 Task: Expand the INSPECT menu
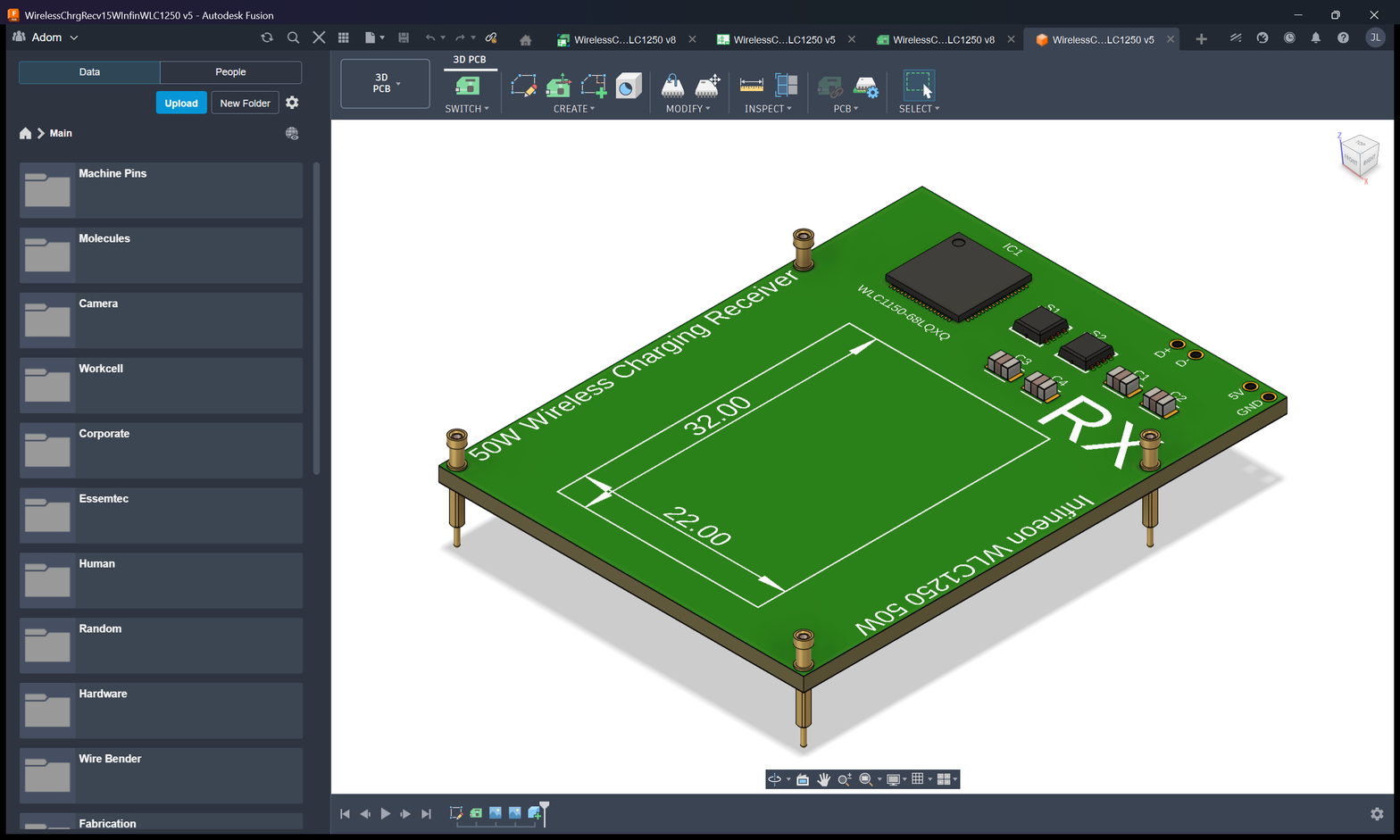(x=768, y=109)
